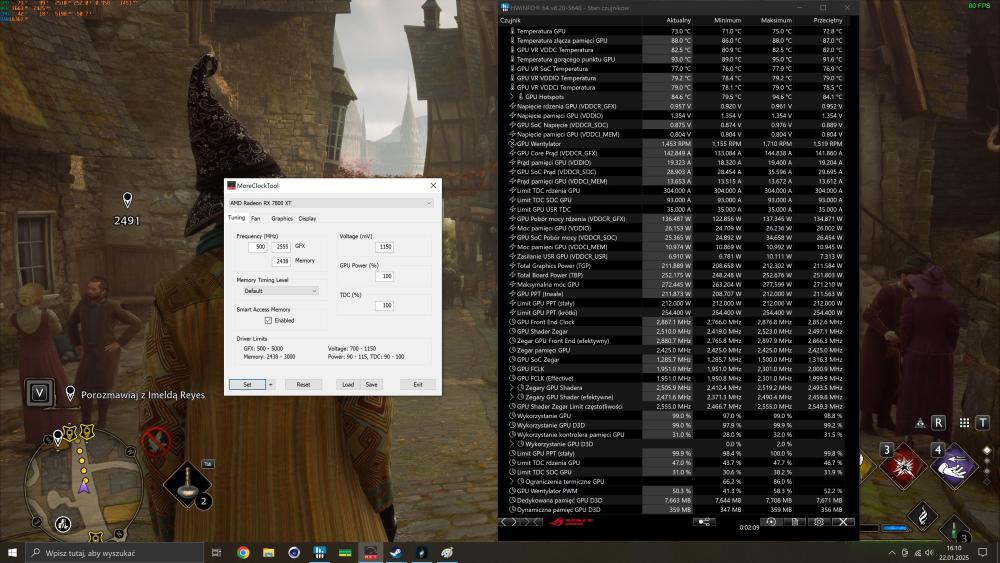The height and width of the screenshot is (563, 1000).
Task: Click the network share icon in HWiNFO
Action: tap(704, 521)
